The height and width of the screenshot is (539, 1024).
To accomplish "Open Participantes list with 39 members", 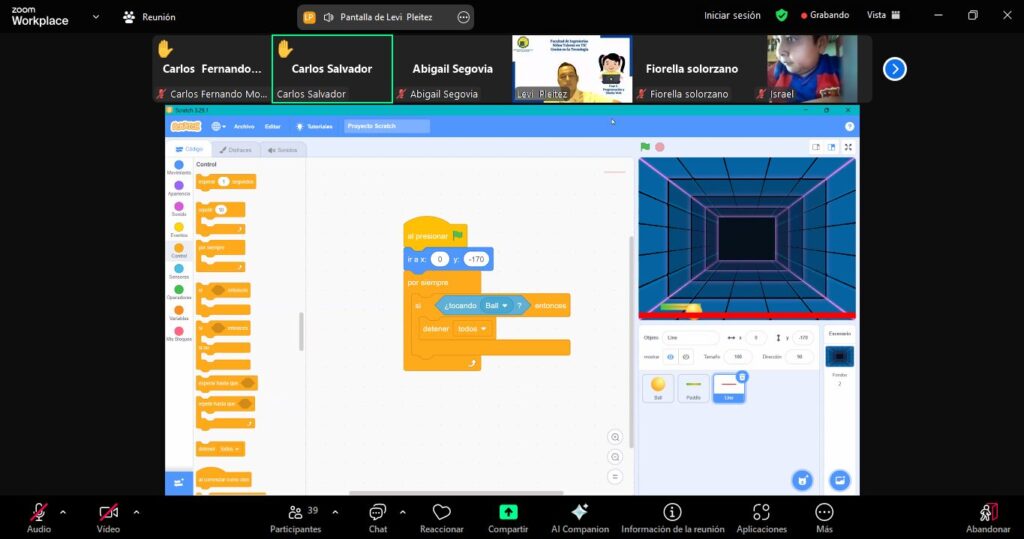I will click(x=296, y=512).
